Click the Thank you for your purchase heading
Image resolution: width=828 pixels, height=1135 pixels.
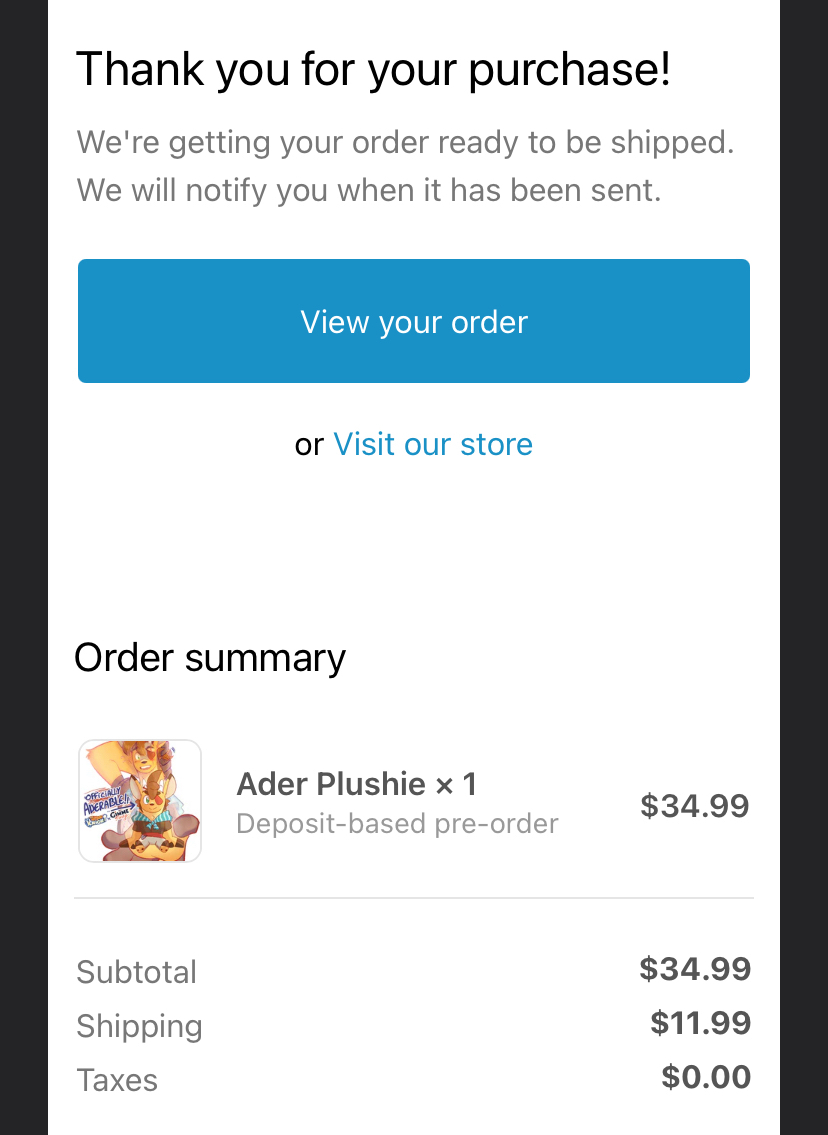tap(373, 70)
